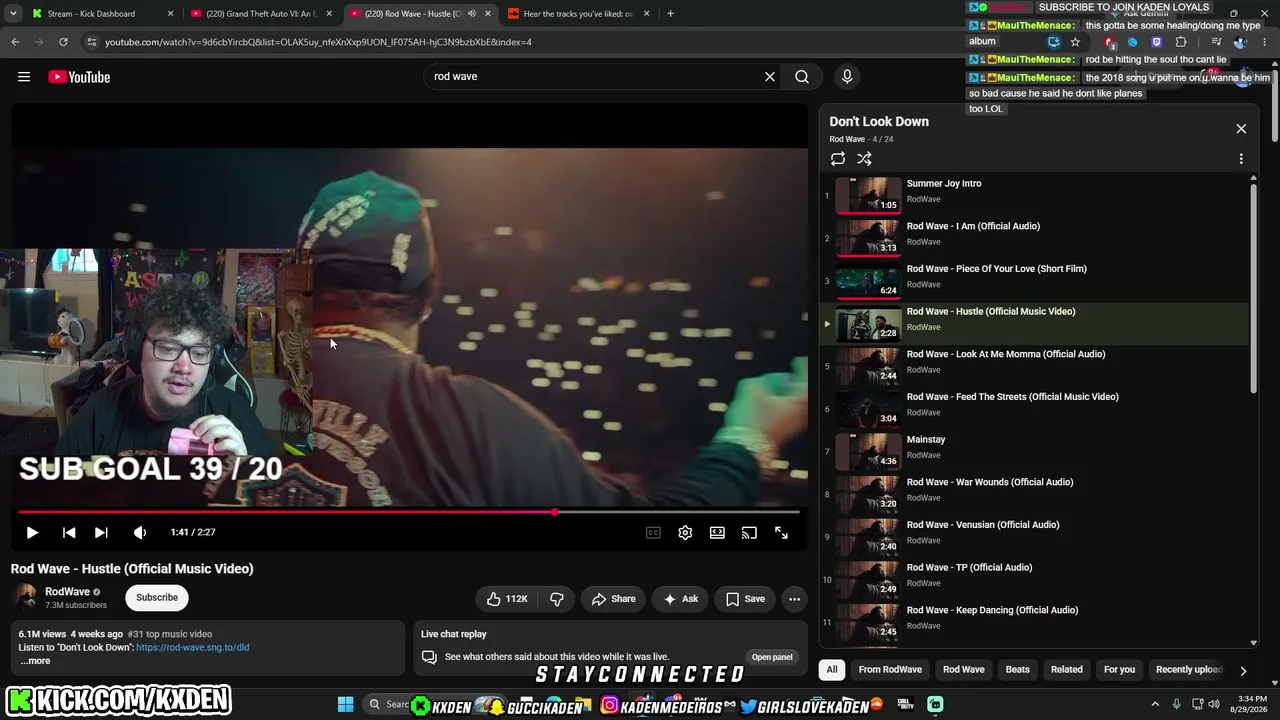Screen dimensions: 1280x720
Task: Select the All filter chip
Action: [831, 670]
